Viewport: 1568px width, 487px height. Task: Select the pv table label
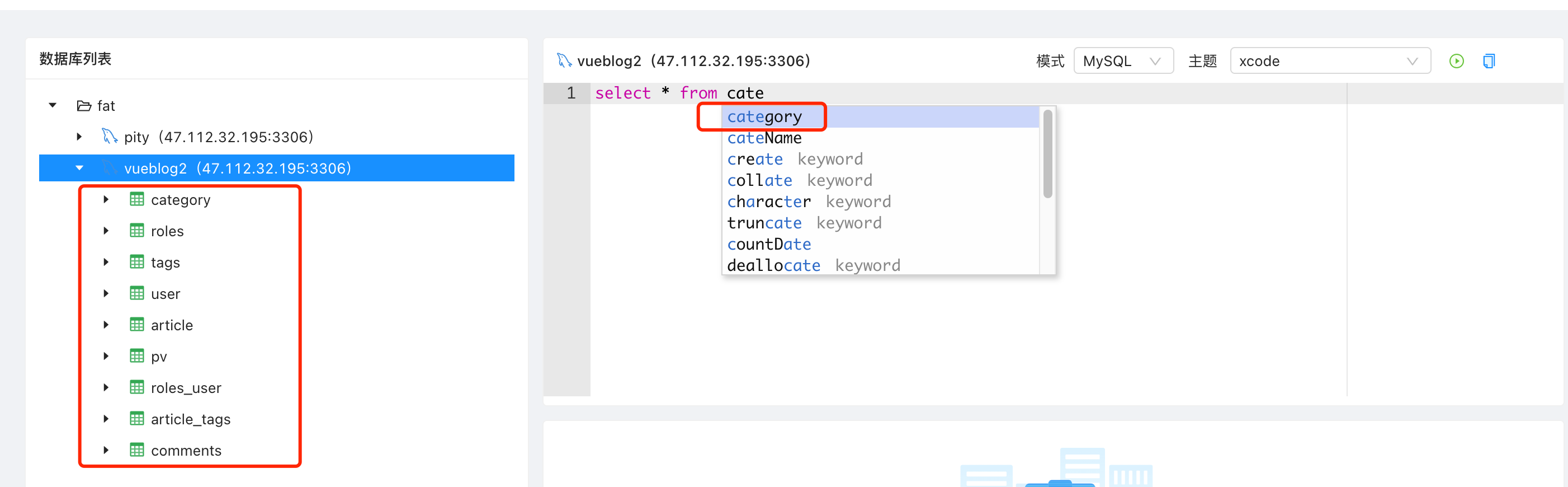(159, 357)
